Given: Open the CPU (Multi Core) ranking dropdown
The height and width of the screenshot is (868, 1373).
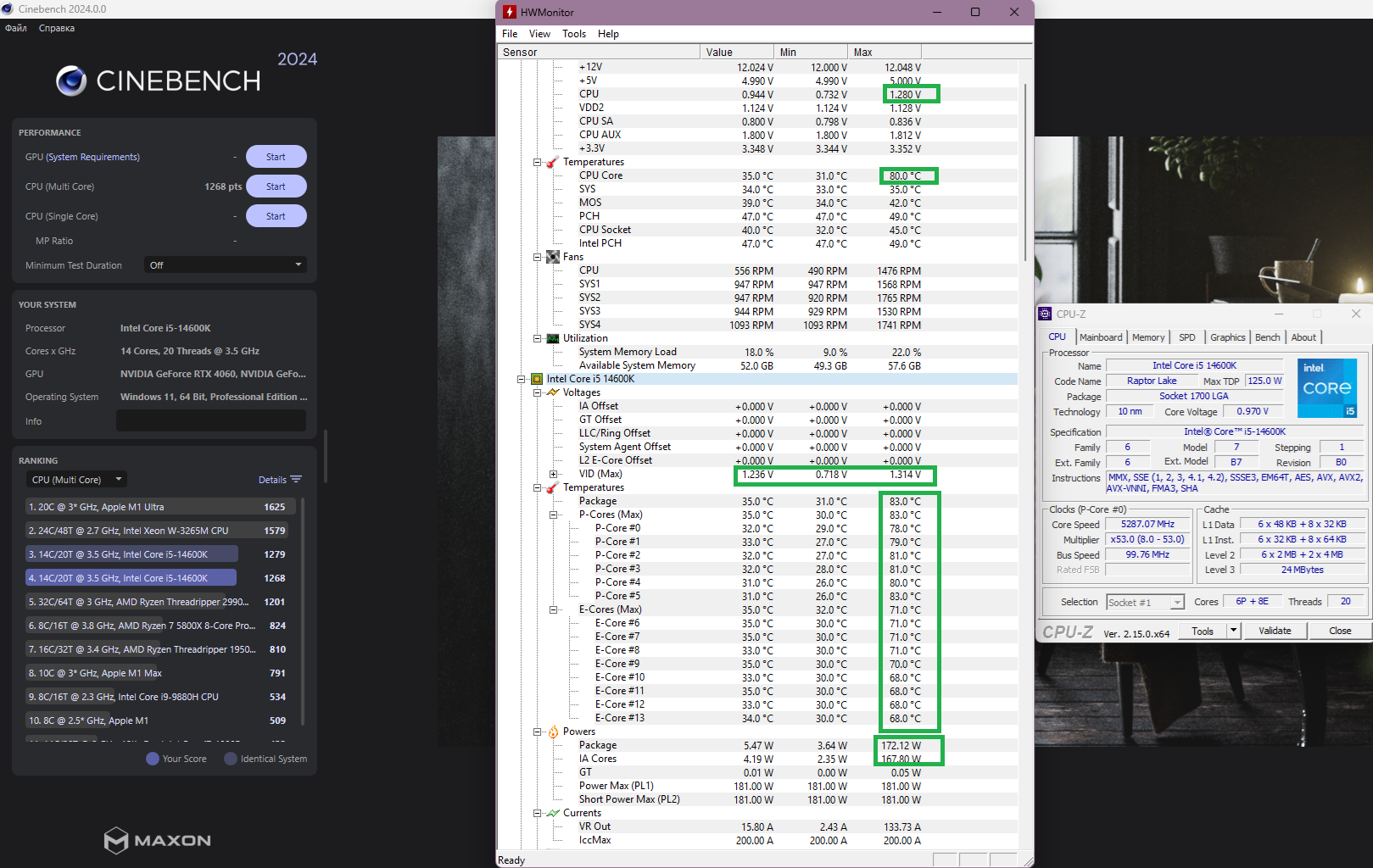Looking at the screenshot, I should [76, 480].
